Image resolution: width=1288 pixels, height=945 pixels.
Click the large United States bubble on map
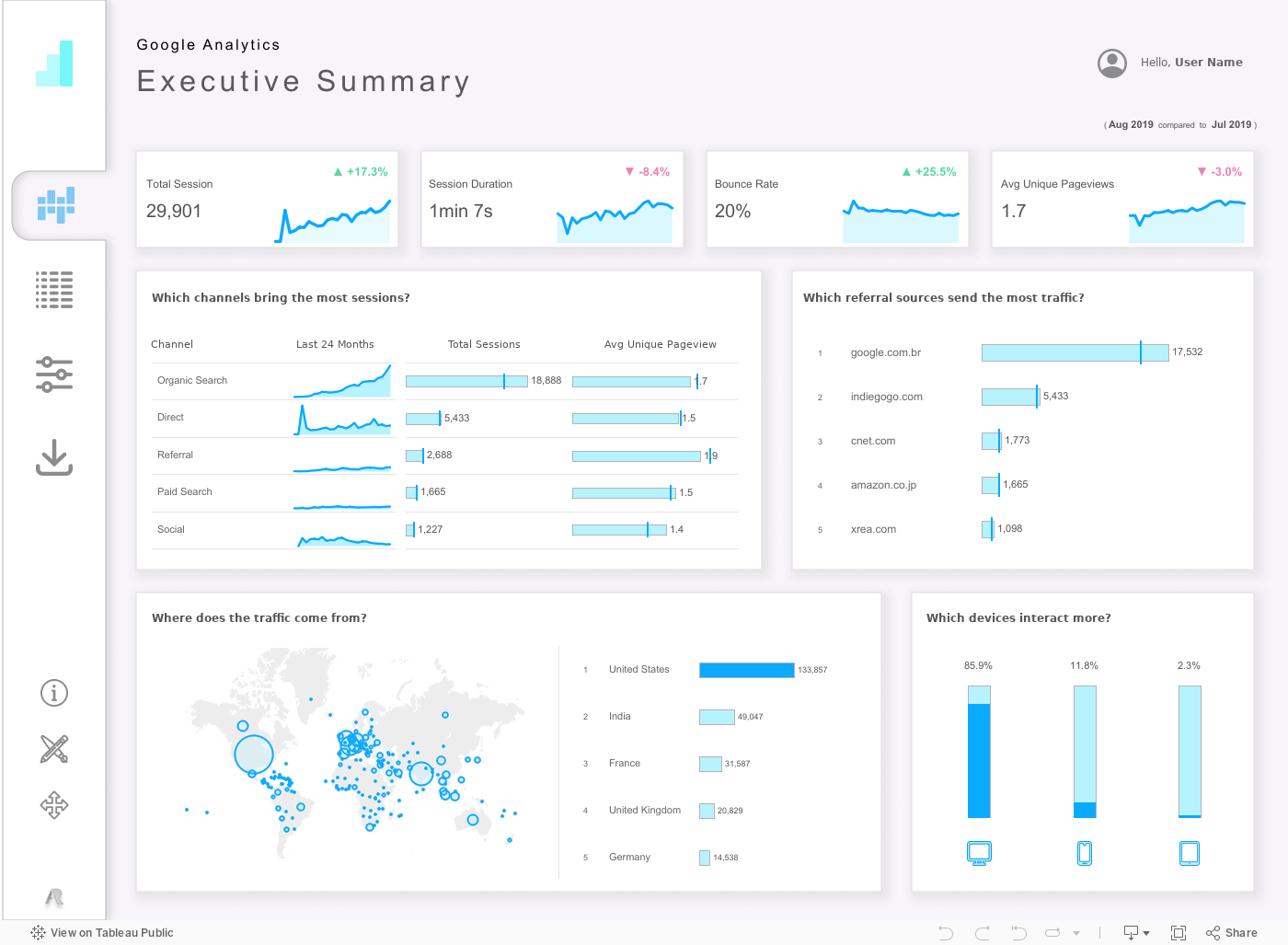[x=254, y=755]
